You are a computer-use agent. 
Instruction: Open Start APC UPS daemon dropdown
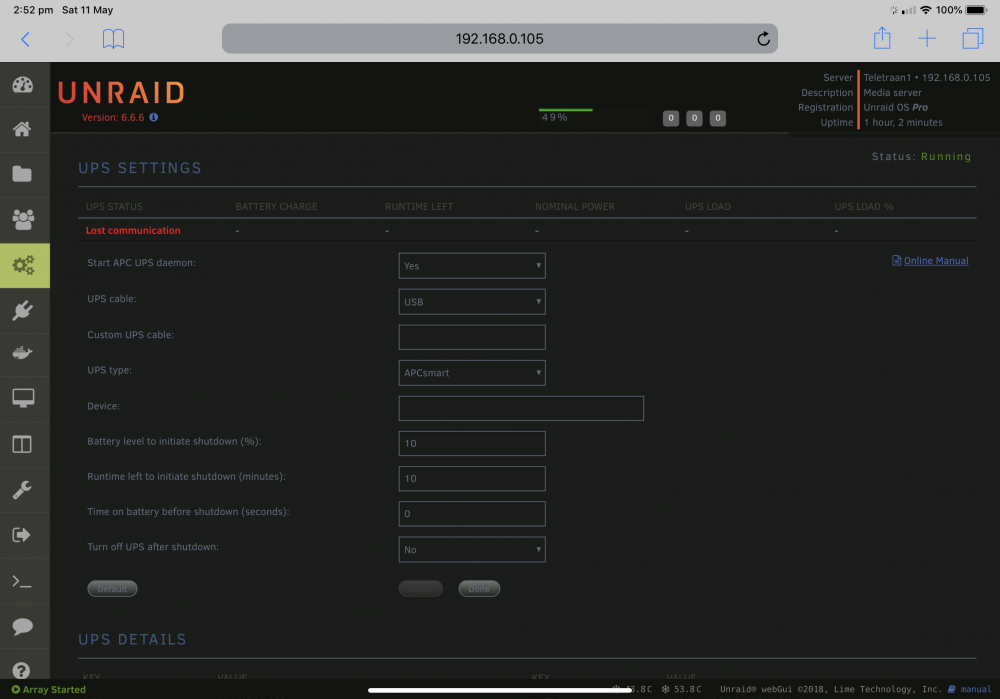point(472,266)
